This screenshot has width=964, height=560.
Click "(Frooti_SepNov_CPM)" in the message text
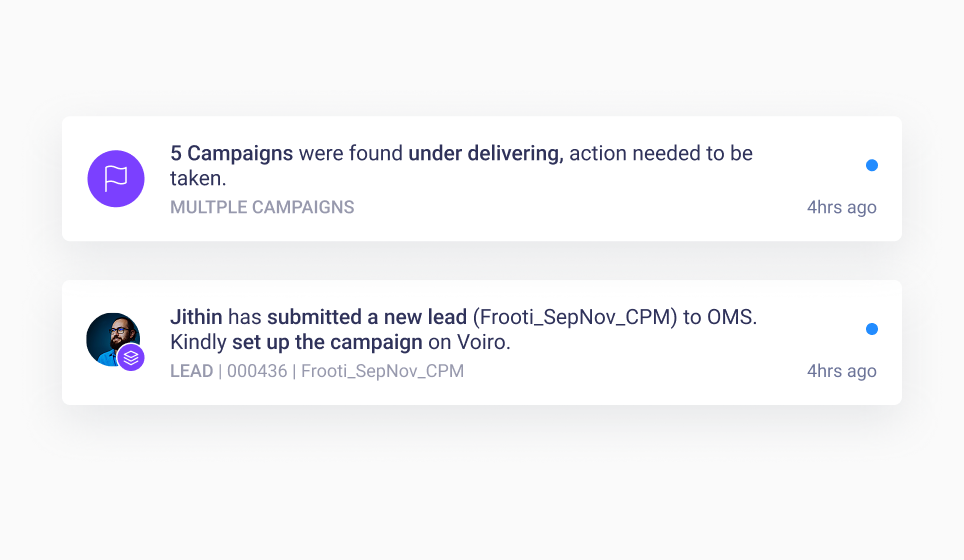pyautogui.click(x=574, y=318)
